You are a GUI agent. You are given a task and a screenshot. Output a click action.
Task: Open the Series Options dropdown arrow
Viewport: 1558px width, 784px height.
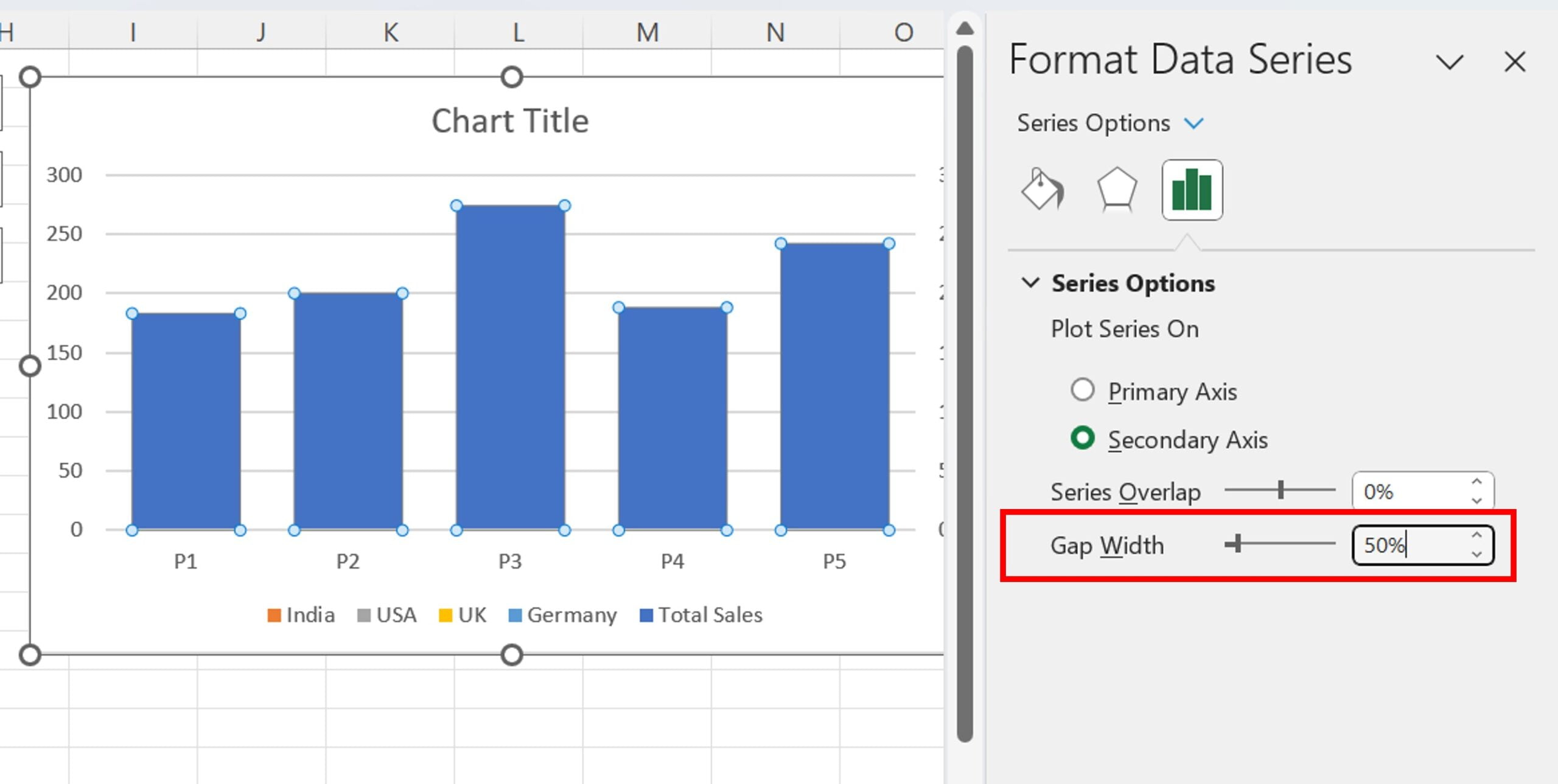click(1193, 123)
